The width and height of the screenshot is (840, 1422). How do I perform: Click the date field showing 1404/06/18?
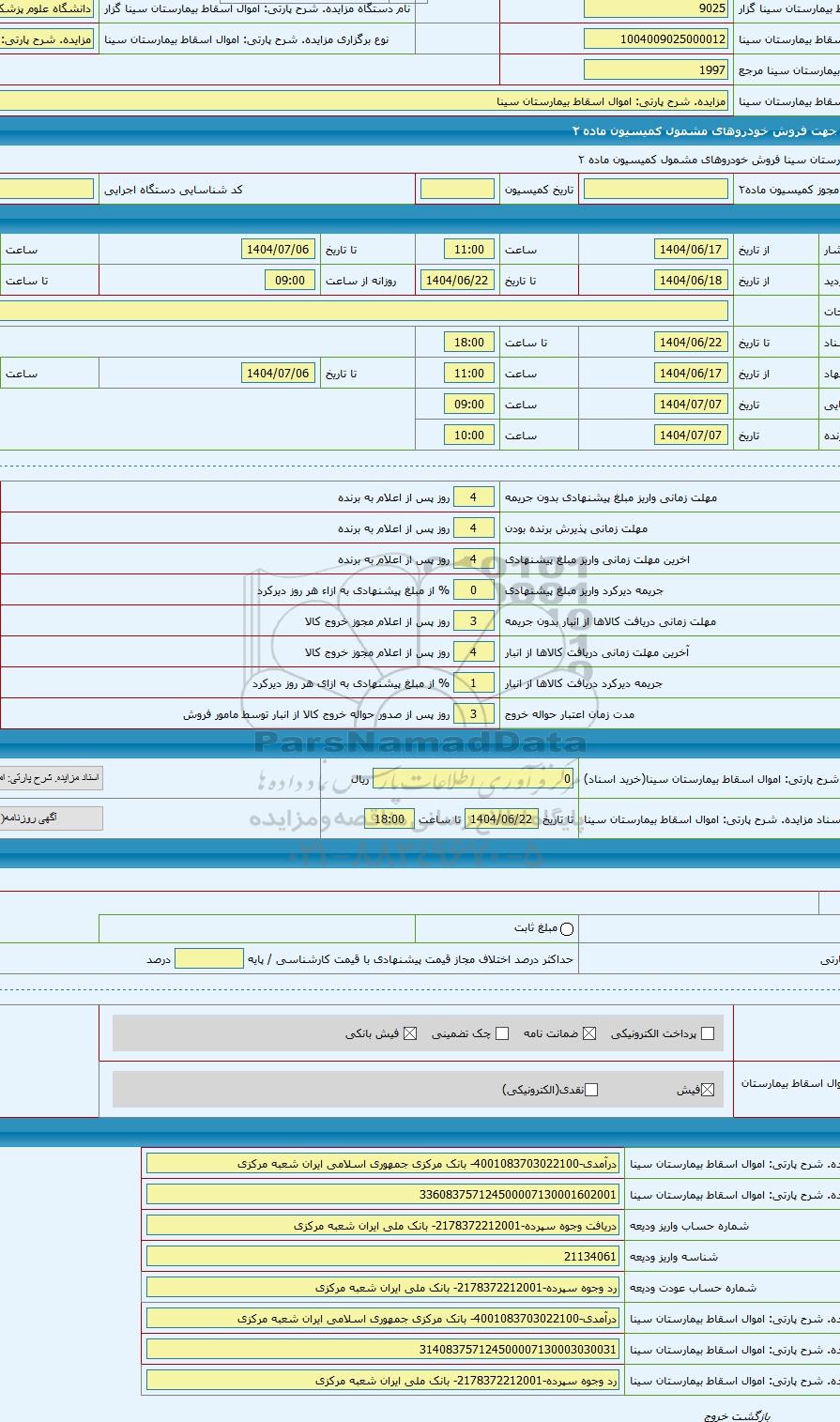point(691,281)
